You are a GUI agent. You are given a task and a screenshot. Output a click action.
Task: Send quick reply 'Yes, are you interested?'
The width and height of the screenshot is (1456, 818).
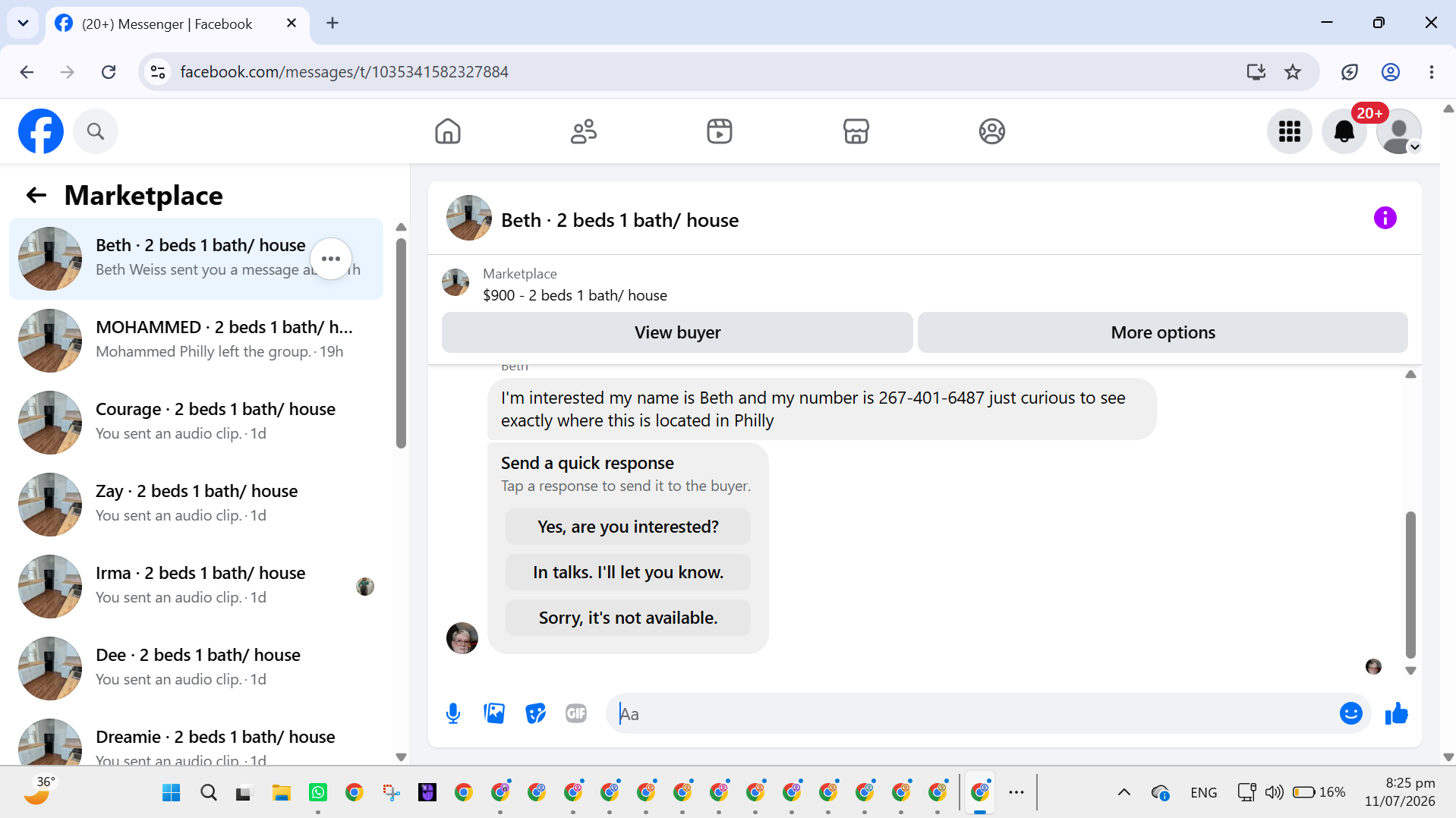pyautogui.click(x=628, y=527)
